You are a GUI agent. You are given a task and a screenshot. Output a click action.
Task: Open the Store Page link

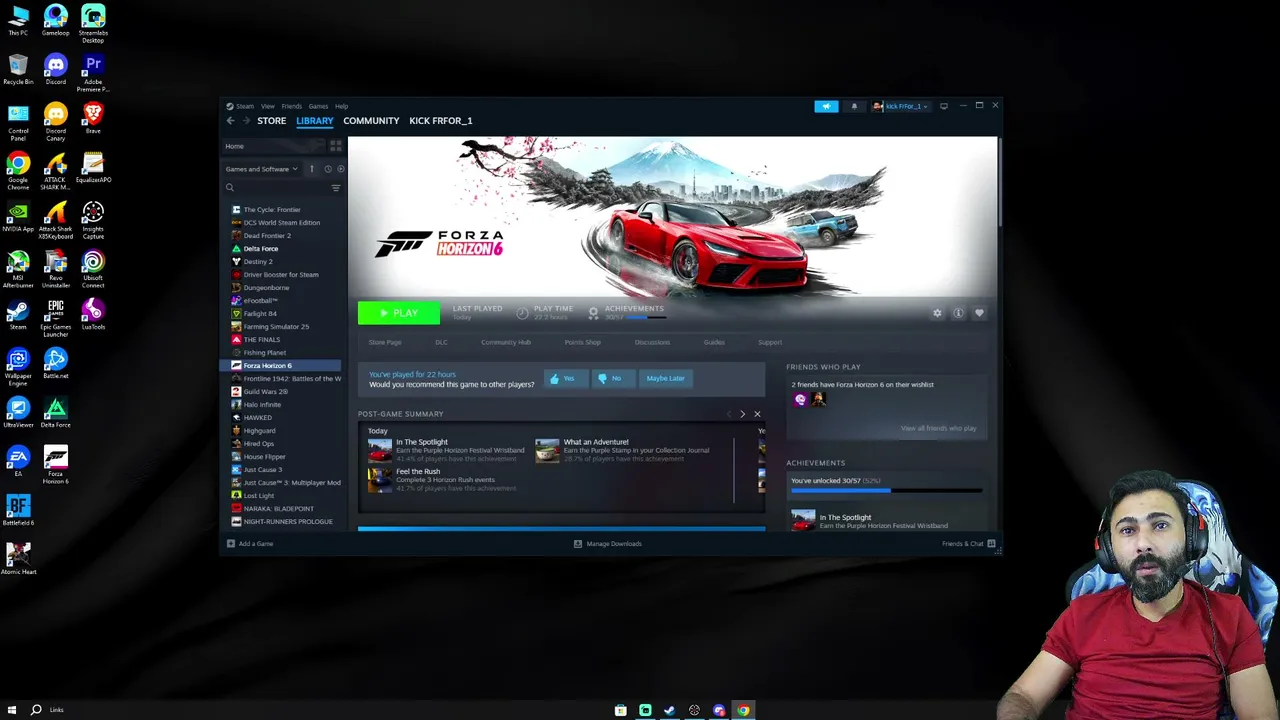[x=385, y=342]
